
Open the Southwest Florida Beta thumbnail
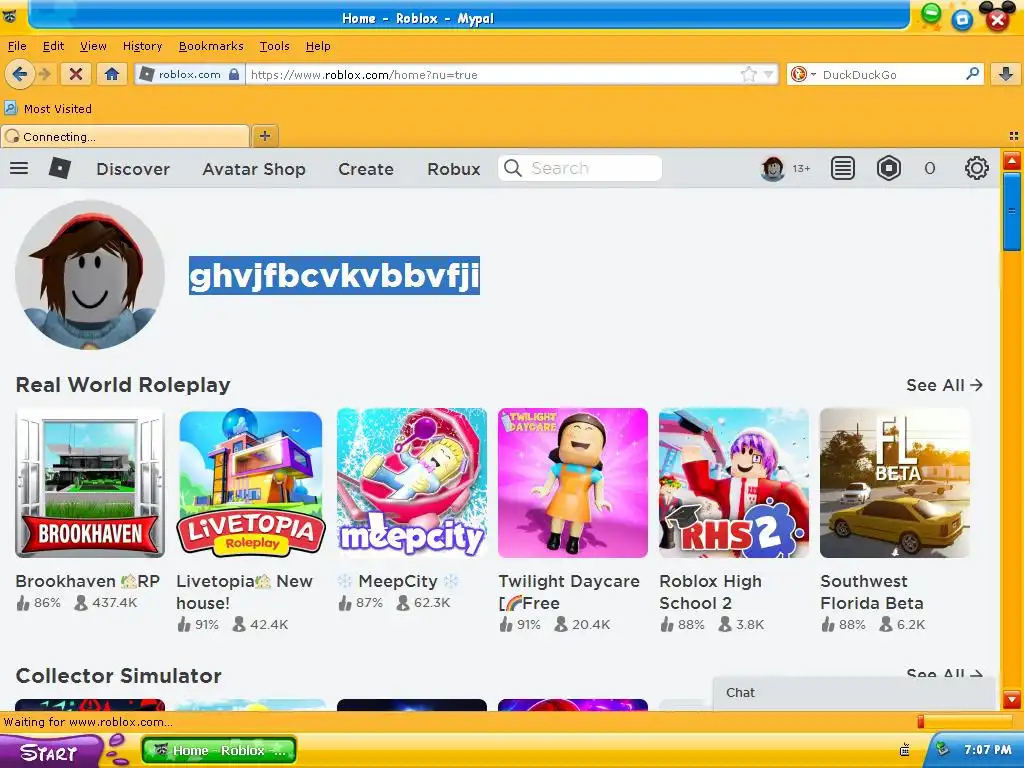895,483
